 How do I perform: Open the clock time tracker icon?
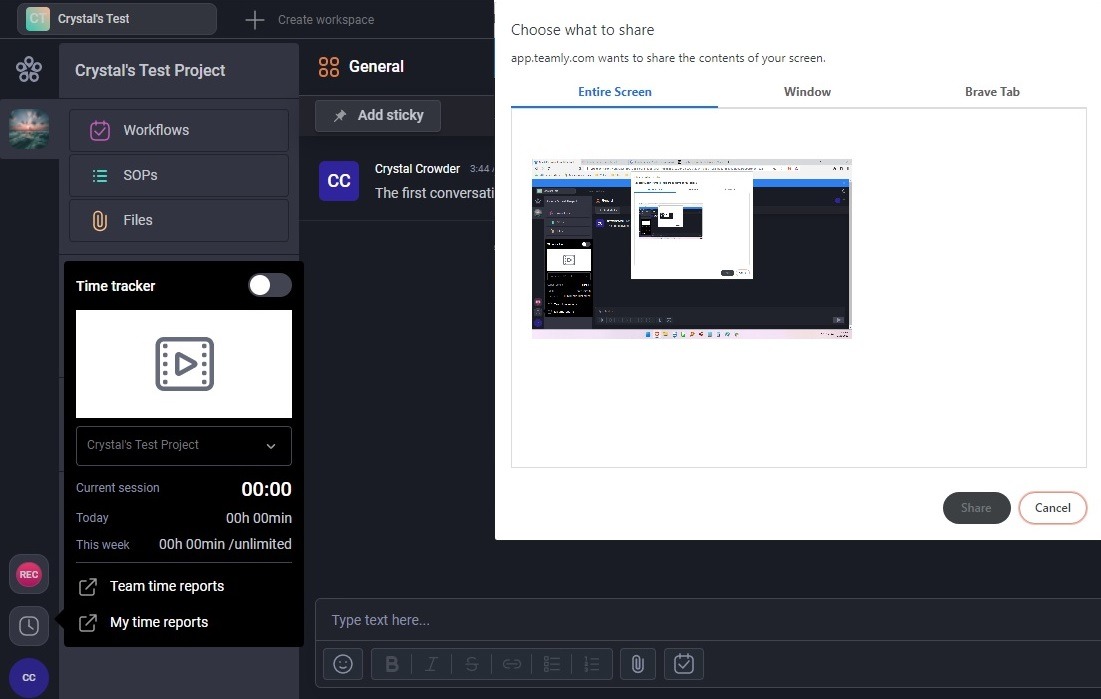29,626
